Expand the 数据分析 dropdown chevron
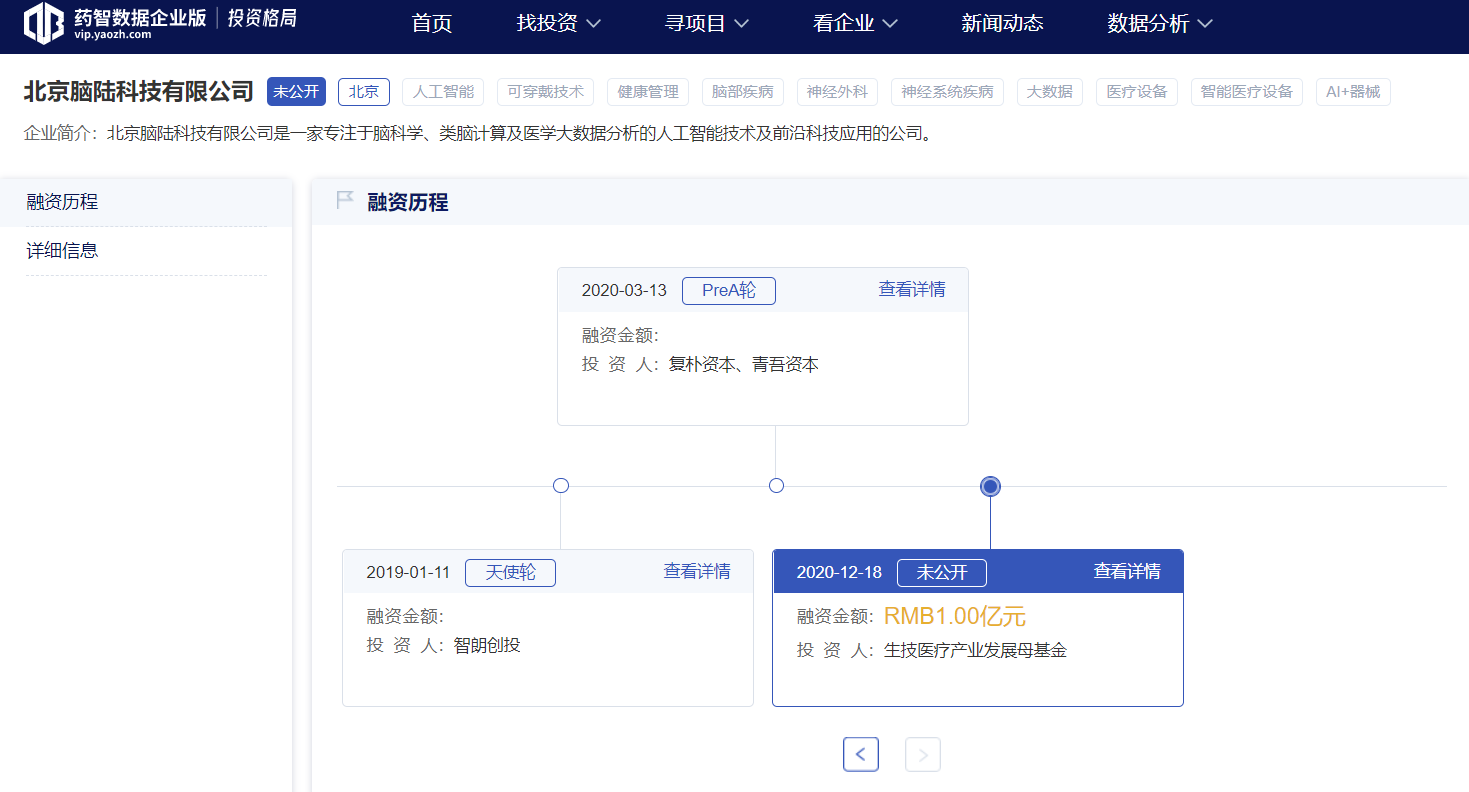 click(1205, 24)
